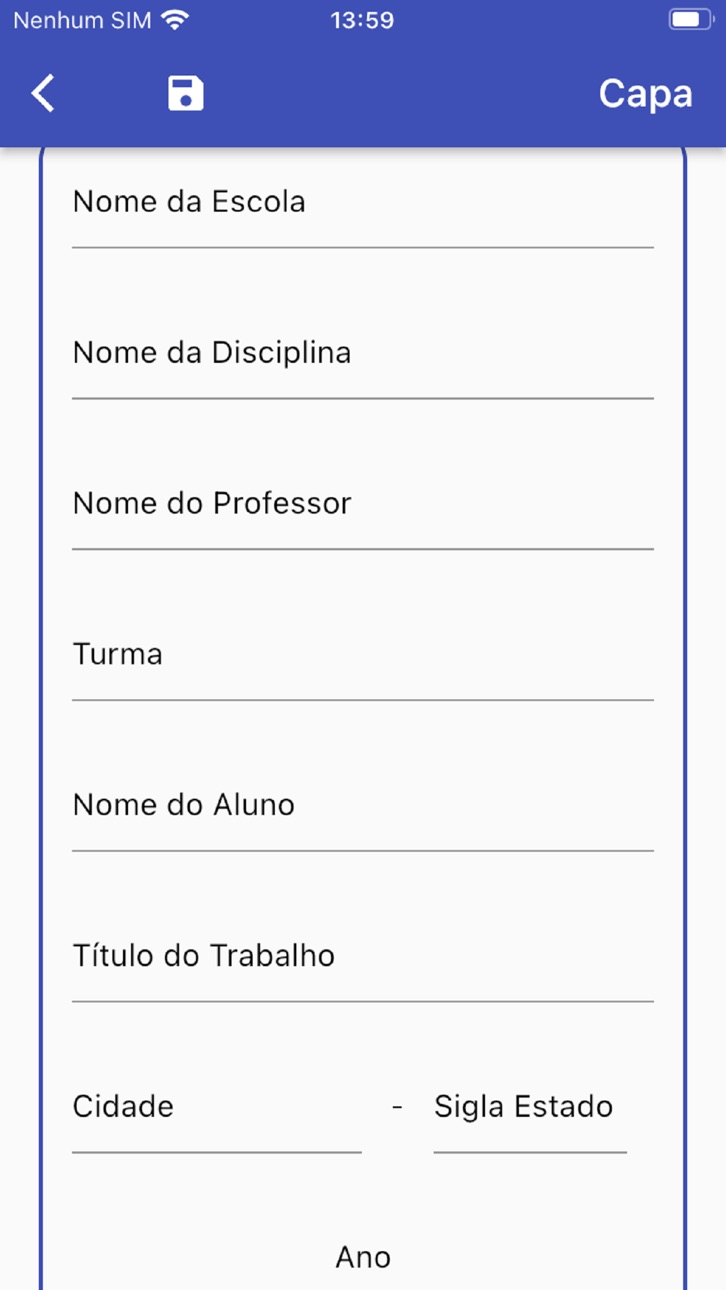Tap the dash between Cidade and Sigla Estado
Screen dimensions: 726x1290
point(397,1107)
